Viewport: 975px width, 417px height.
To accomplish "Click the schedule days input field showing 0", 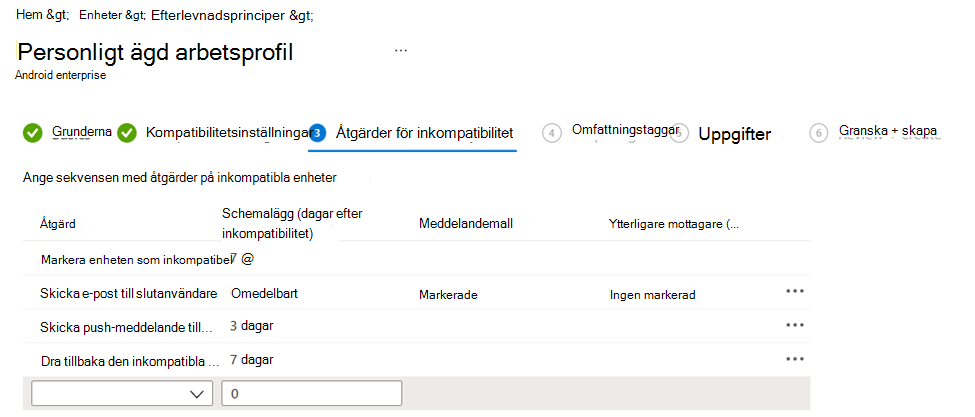I will [x=312, y=393].
